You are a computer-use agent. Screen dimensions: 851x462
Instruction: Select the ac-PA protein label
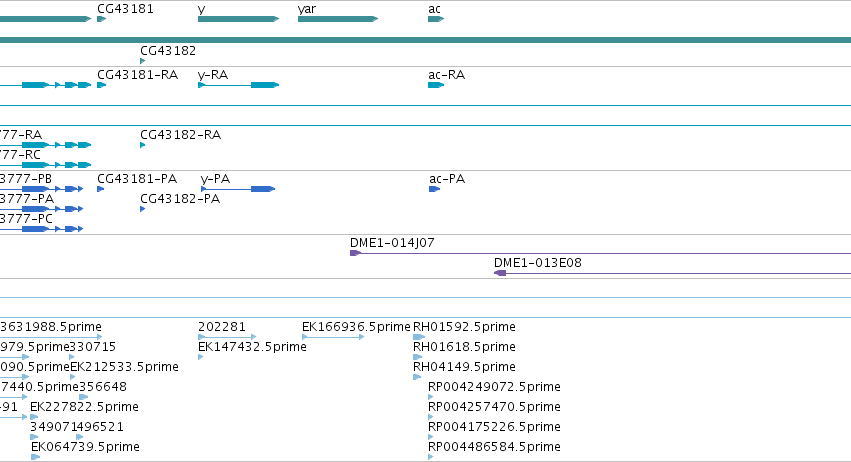447,179
